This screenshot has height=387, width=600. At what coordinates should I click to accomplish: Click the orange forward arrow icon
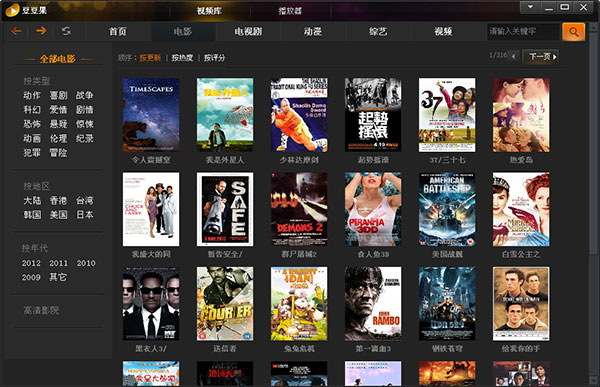coord(41,31)
